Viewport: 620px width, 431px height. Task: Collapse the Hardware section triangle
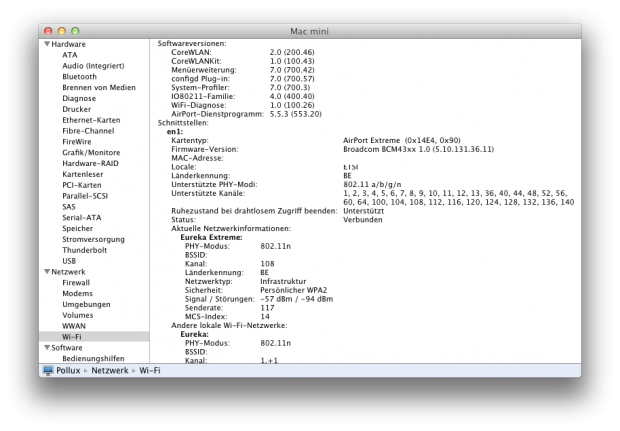point(47,44)
